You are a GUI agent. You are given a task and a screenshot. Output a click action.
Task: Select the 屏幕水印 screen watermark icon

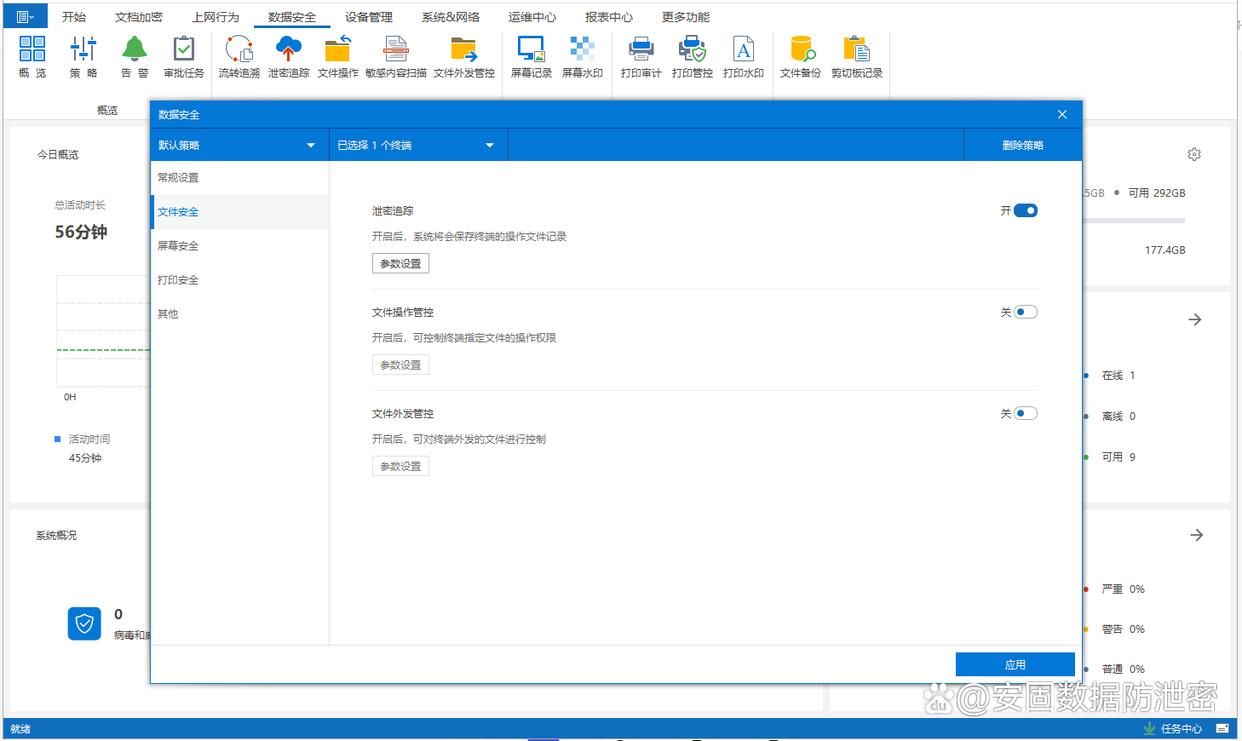582,57
